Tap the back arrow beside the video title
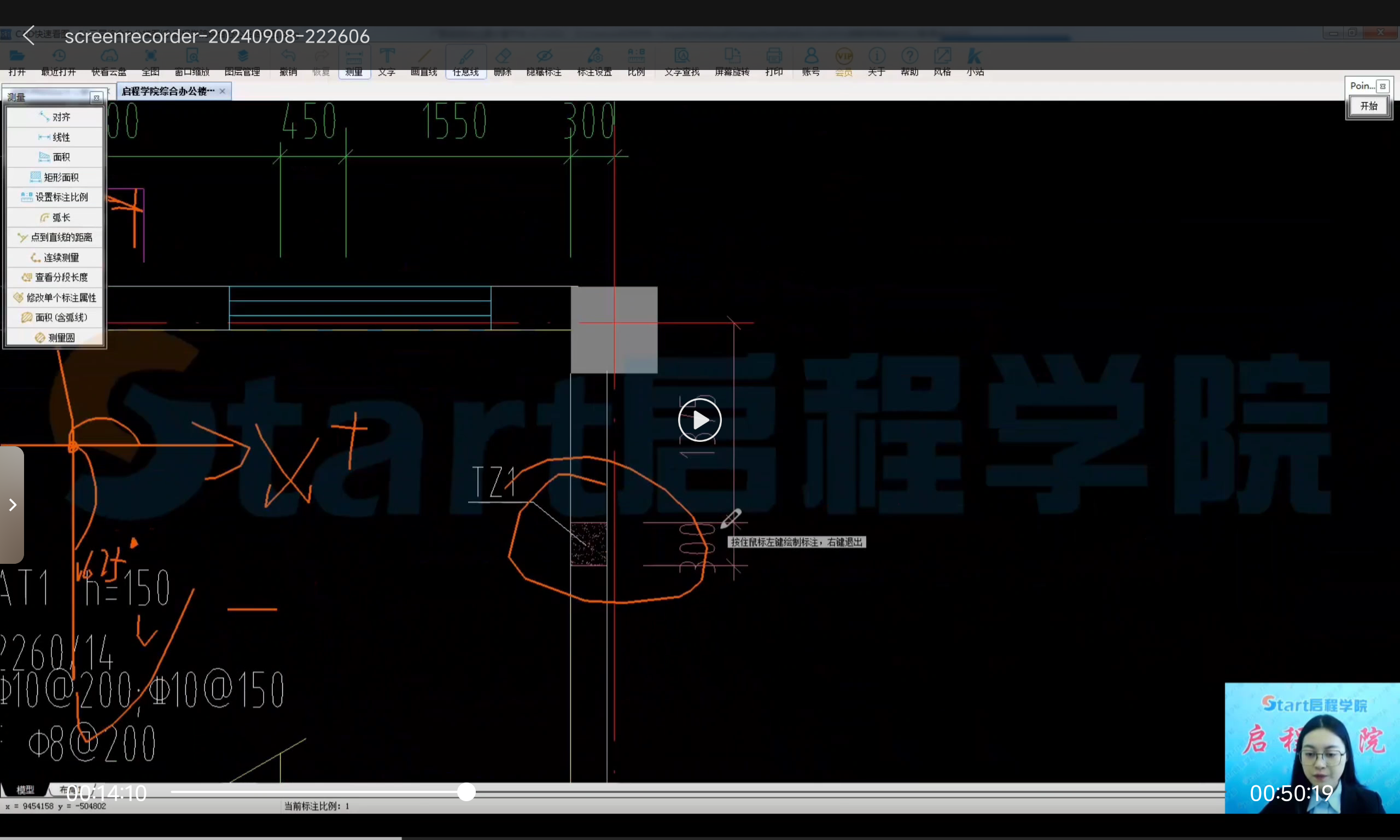1400x840 pixels. pyautogui.click(x=29, y=36)
